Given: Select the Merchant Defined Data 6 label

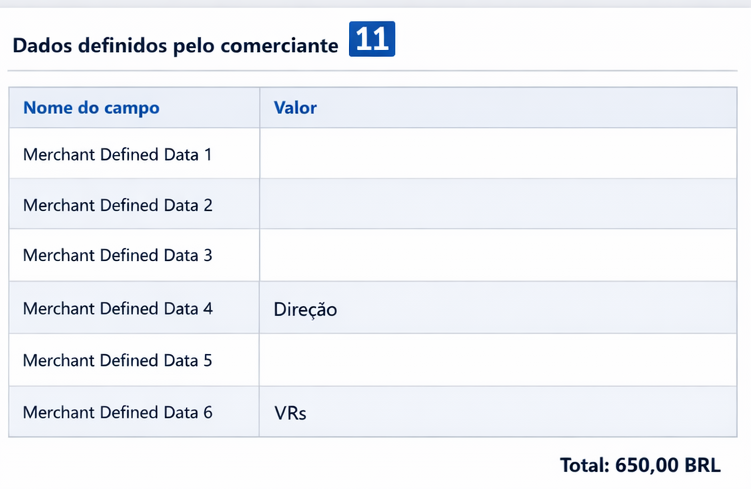Looking at the screenshot, I should click(117, 412).
